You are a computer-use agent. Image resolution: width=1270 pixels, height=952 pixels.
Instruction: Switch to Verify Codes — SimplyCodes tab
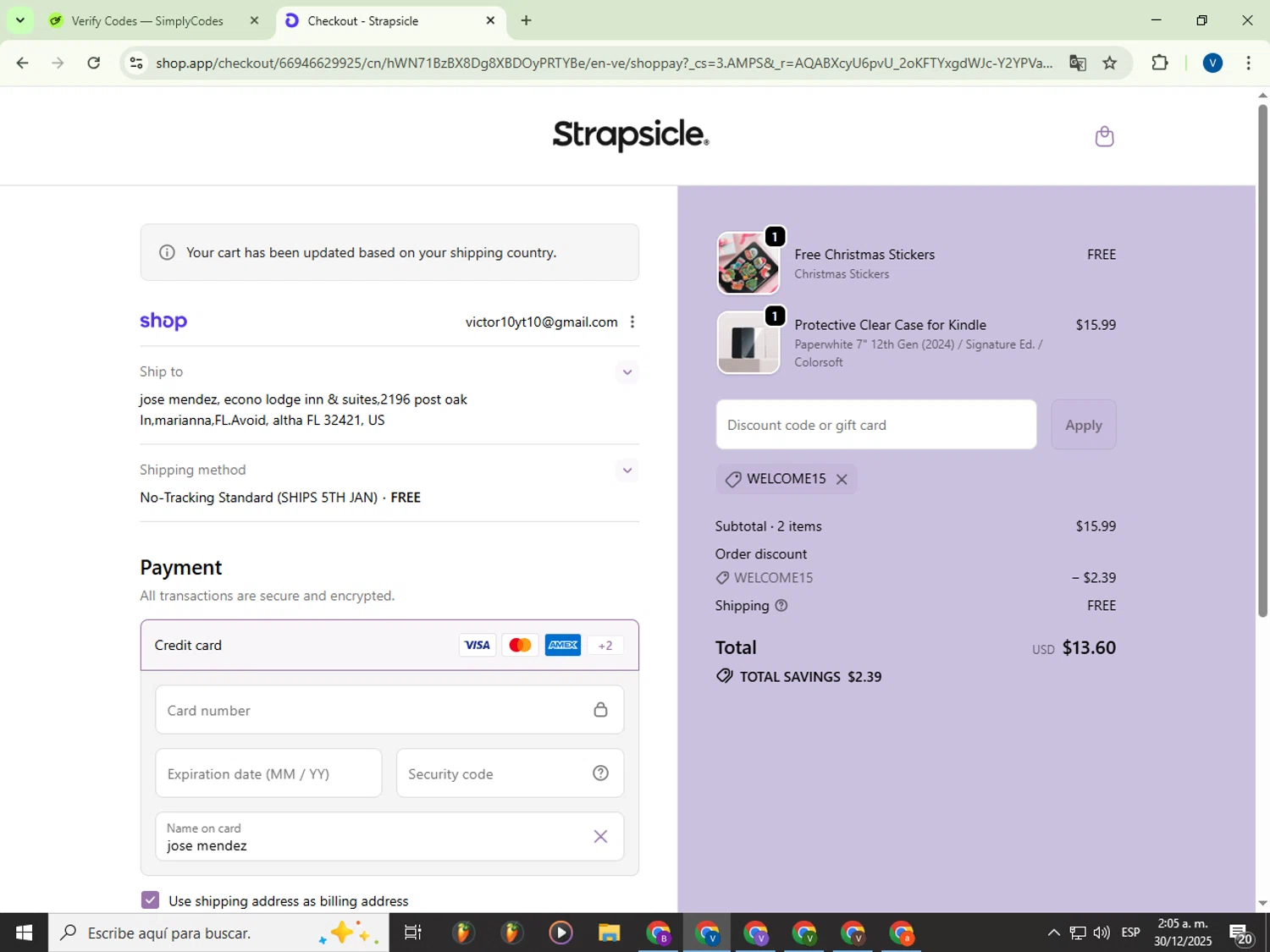point(155,20)
